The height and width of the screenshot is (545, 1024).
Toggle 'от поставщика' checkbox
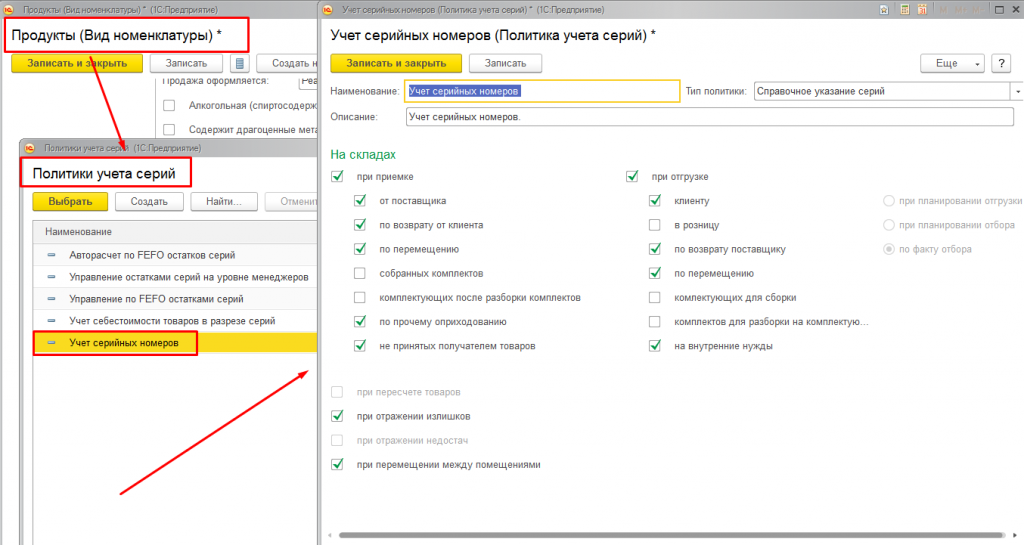pyautogui.click(x=360, y=200)
